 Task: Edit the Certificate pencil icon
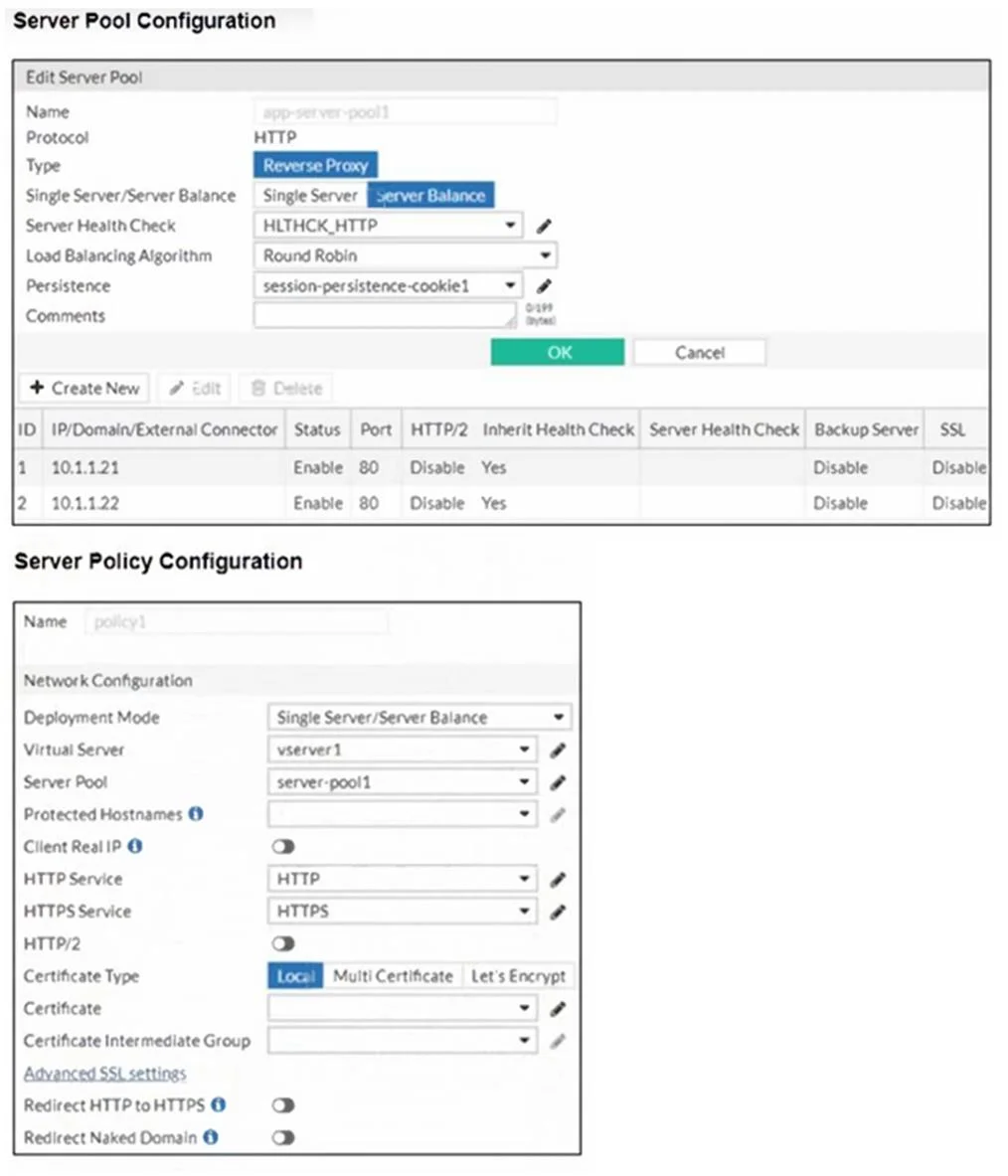click(558, 1009)
